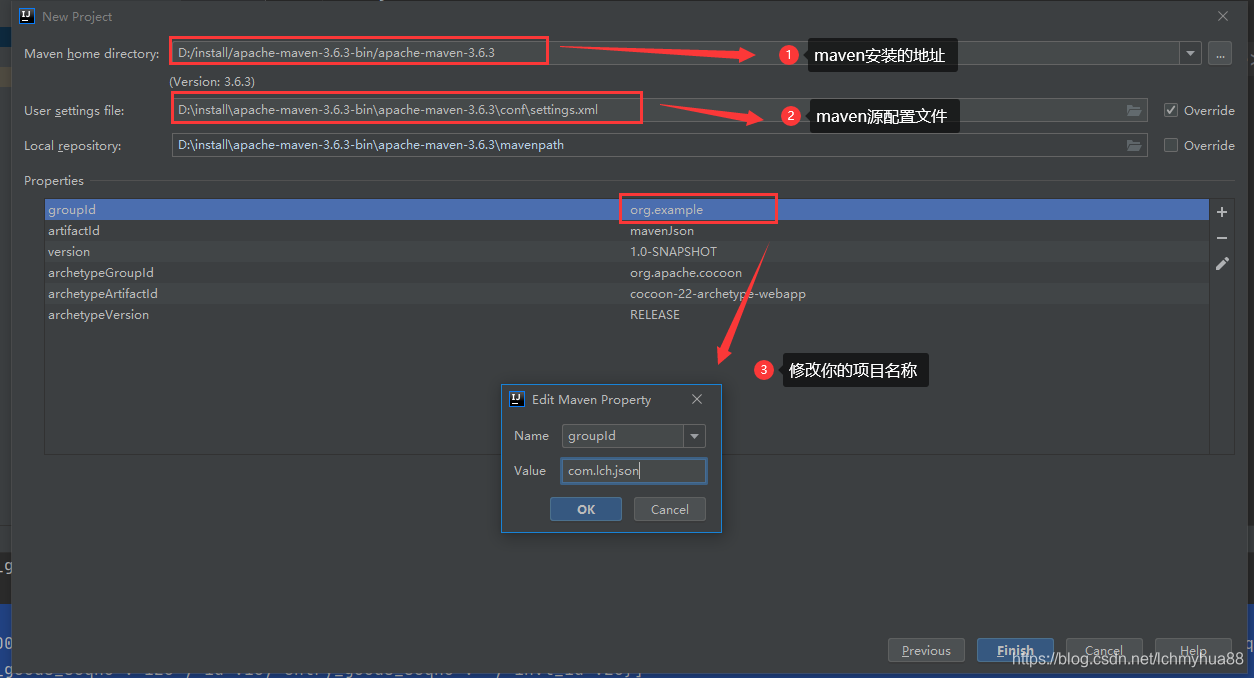Open the Name dropdown showing groupId
Image resolution: width=1254 pixels, height=678 pixels.
(694, 436)
